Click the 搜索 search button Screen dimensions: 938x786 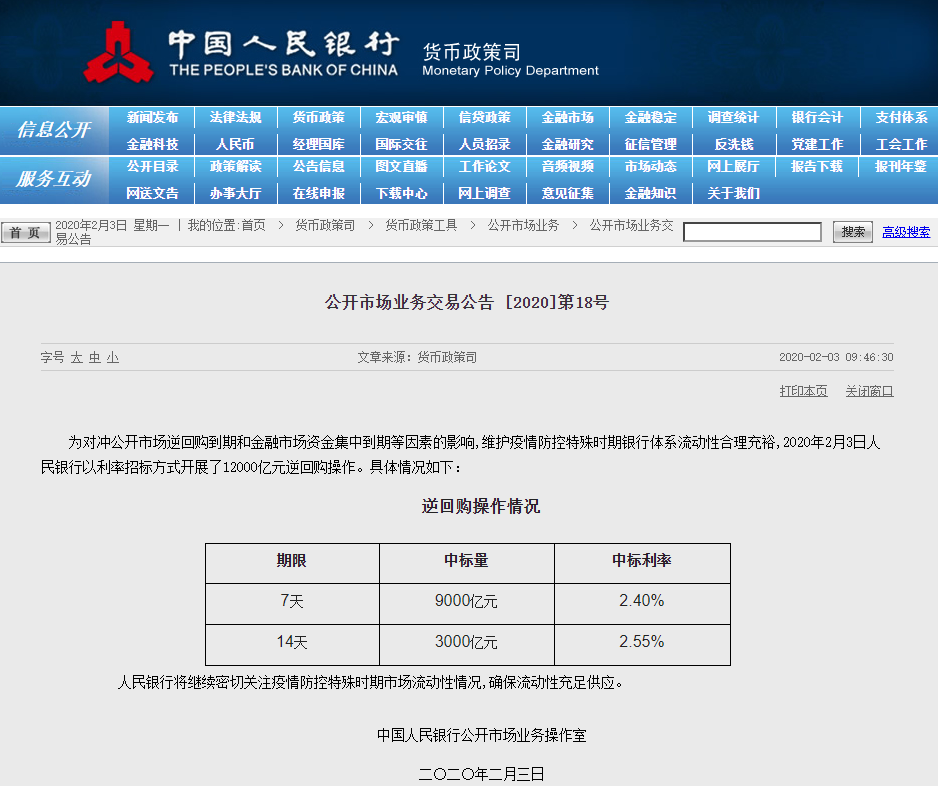click(853, 232)
